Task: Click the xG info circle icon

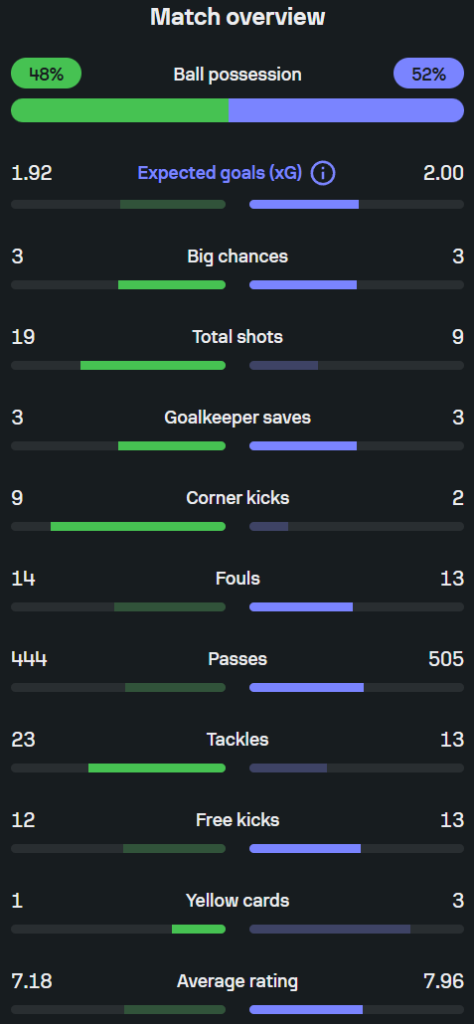Action: (x=323, y=174)
